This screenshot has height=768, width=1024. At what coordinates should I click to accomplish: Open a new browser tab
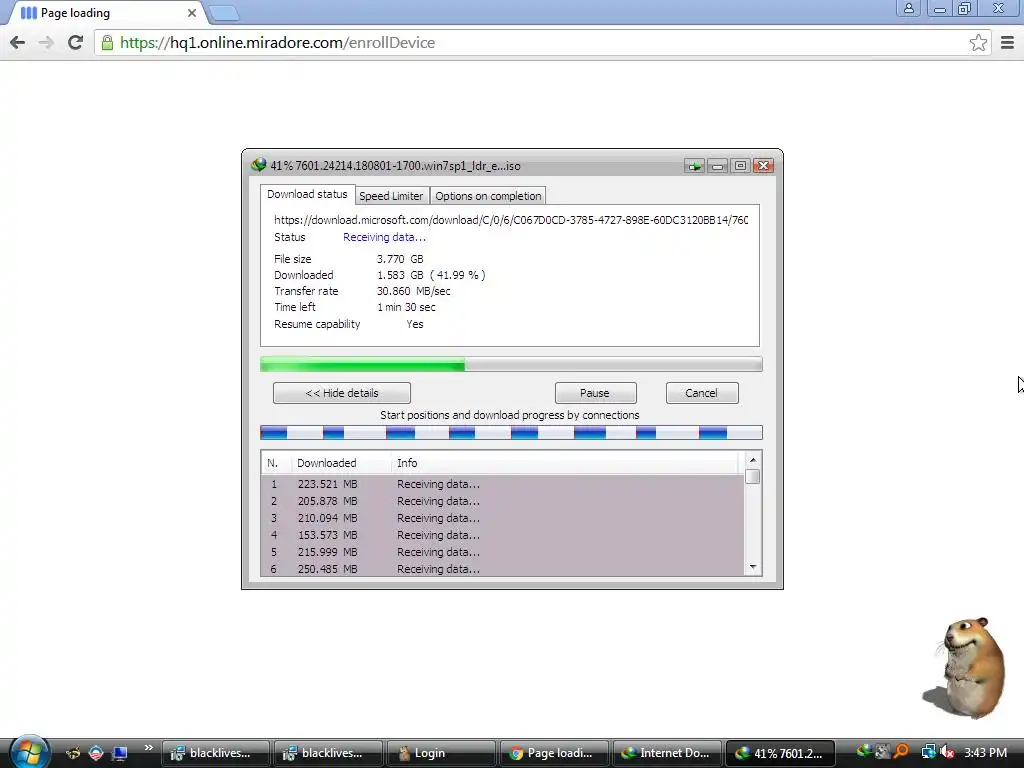point(224,13)
